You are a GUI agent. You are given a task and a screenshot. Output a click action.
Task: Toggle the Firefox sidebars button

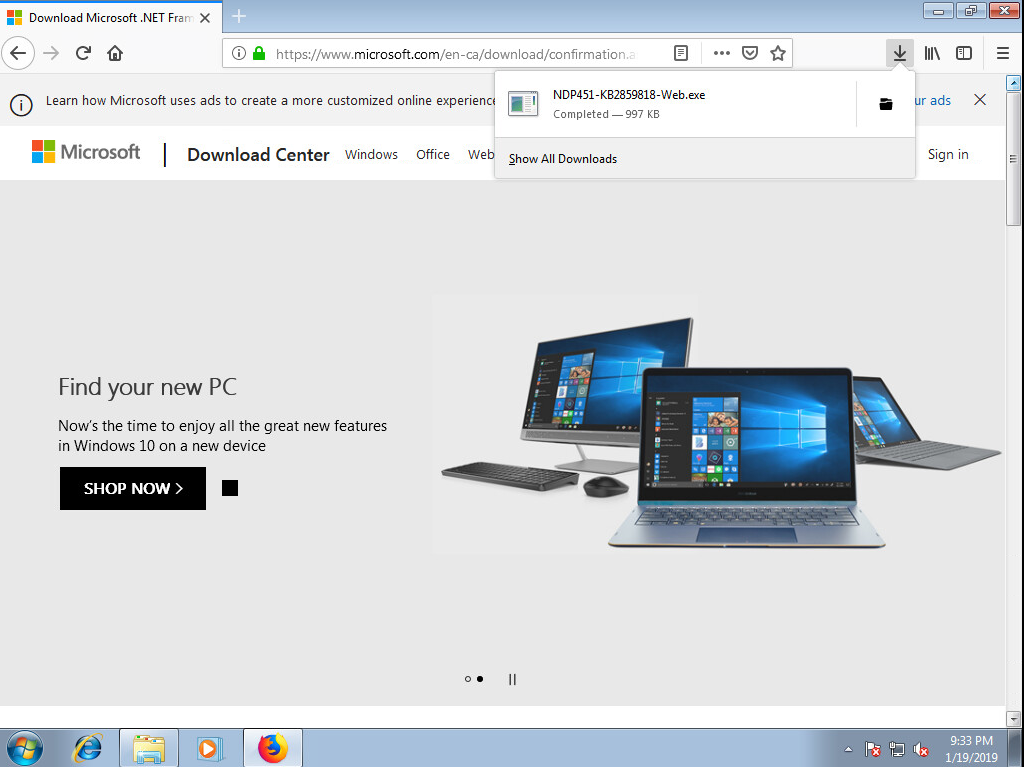(x=964, y=54)
